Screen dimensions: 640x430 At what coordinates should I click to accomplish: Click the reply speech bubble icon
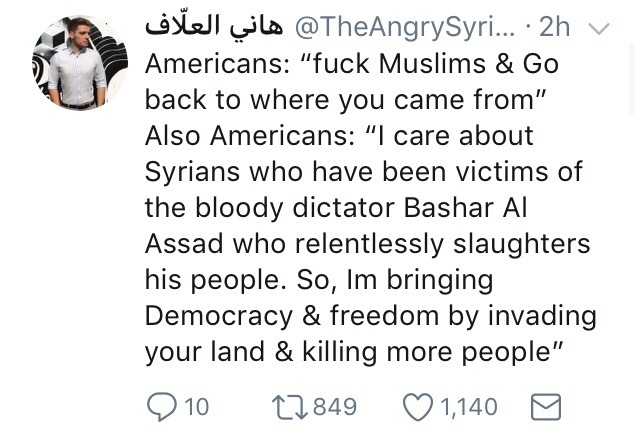(x=161, y=406)
